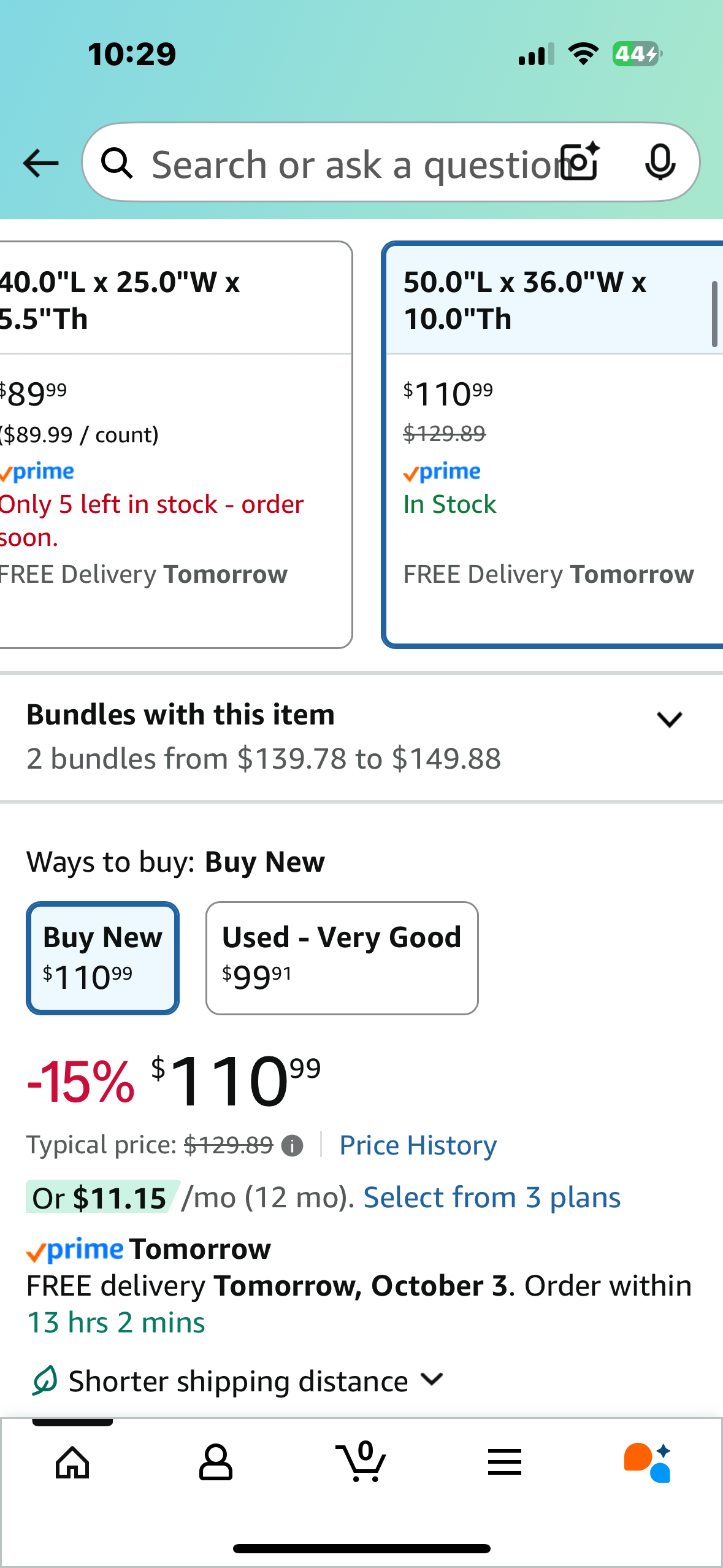Open the hamburger menu icon
The height and width of the screenshot is (1568, 723).
coord(505,1462)
